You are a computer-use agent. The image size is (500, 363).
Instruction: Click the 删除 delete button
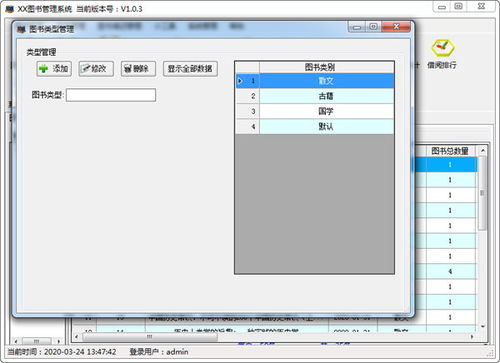(138, 69)
